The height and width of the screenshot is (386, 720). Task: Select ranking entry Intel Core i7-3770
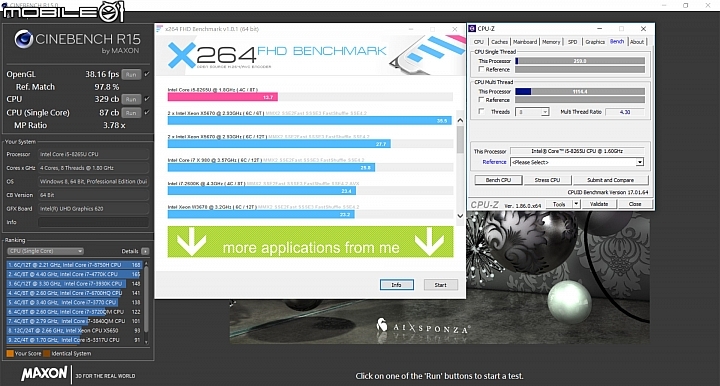click(74, 302)
